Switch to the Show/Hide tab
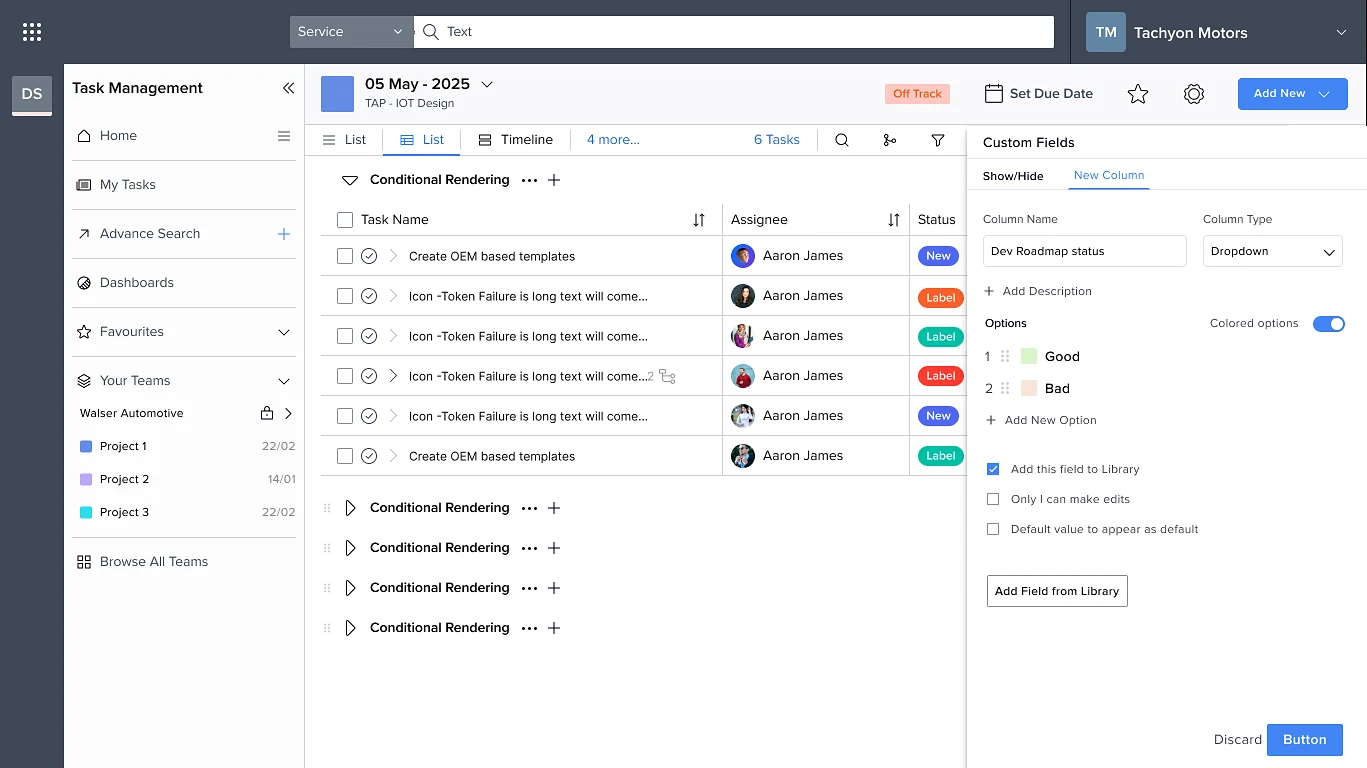The image size is (1367, 768). [x=1013, y=176]
